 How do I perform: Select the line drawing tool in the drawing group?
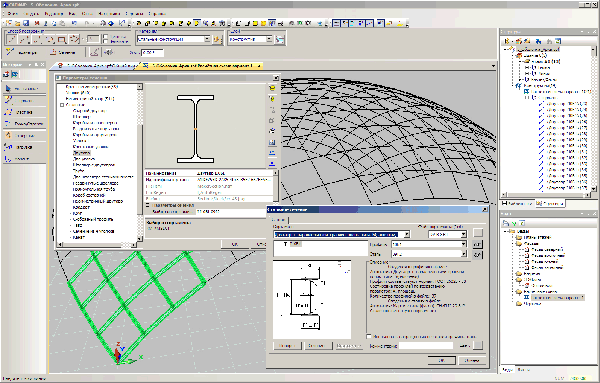[x=12, y=39]
